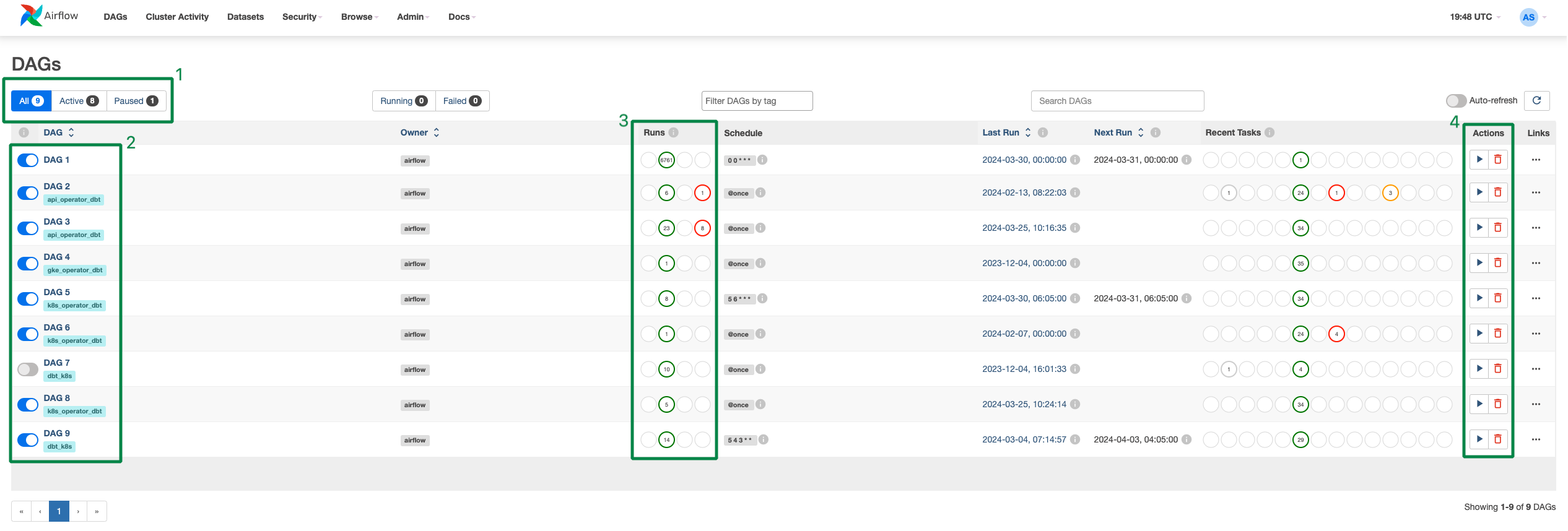Open the 19:48 UTC timezone dropdown
This screenshot has height=531, width=1568.
[1474, 17]
